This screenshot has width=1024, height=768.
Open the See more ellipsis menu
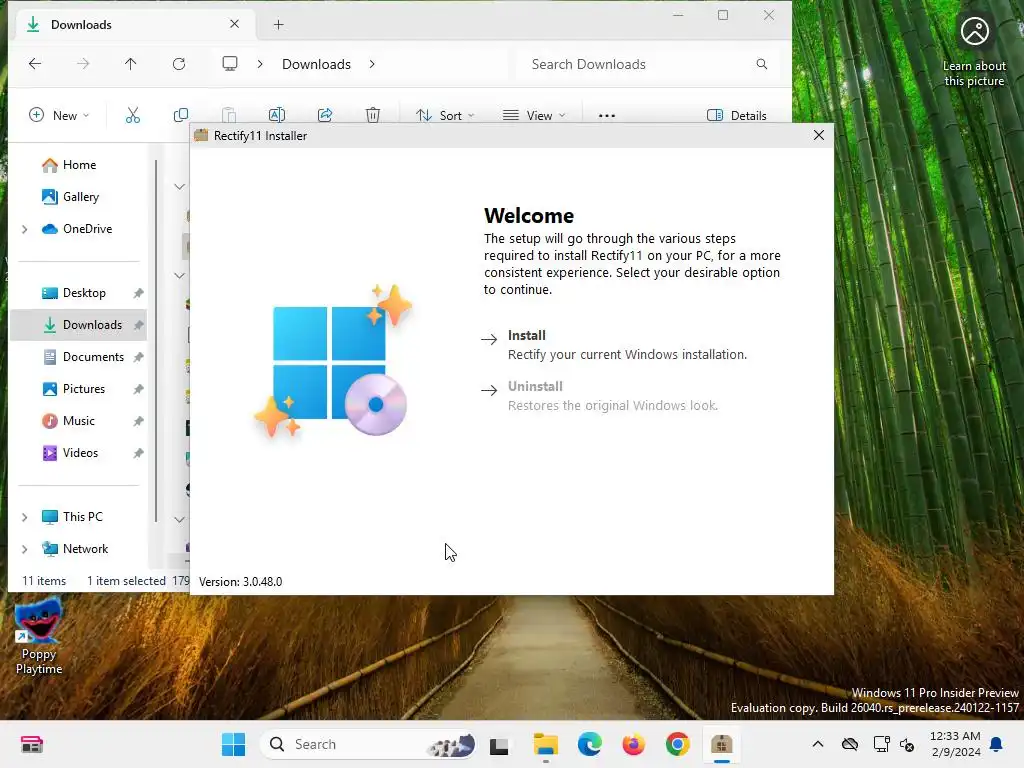point(607,116)
